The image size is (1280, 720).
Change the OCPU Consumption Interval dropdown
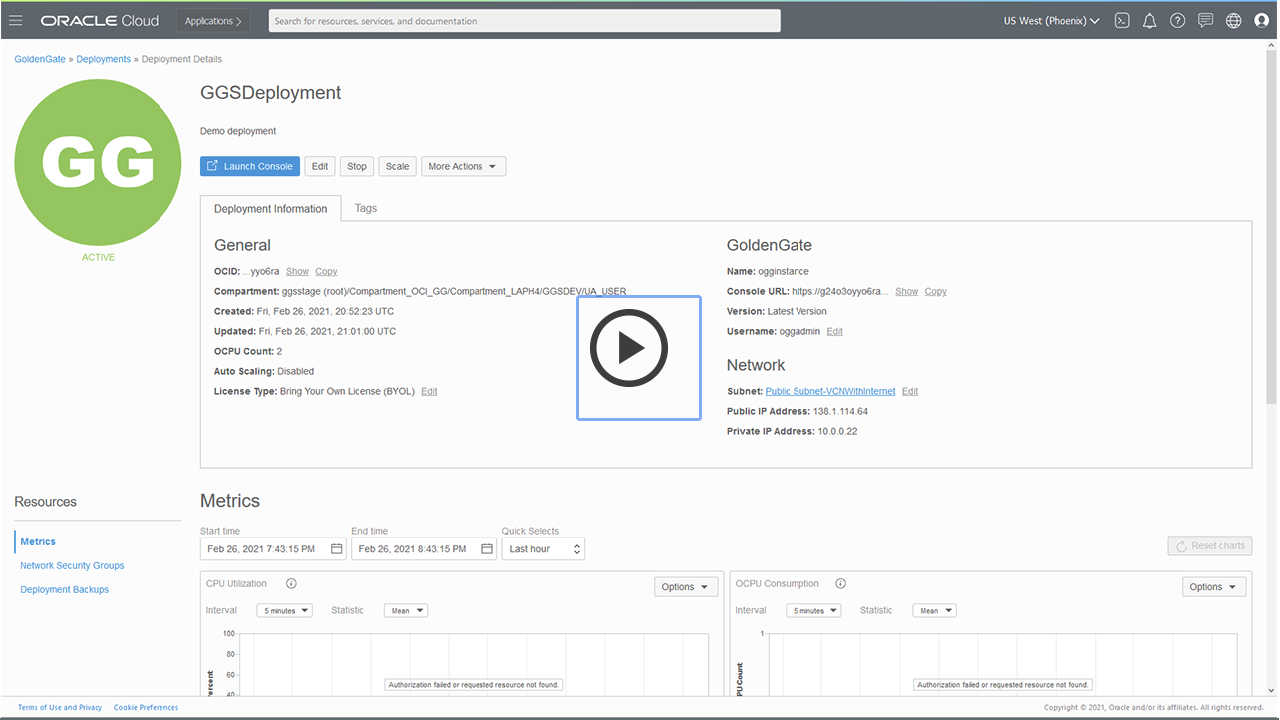[x=813, y=611]
